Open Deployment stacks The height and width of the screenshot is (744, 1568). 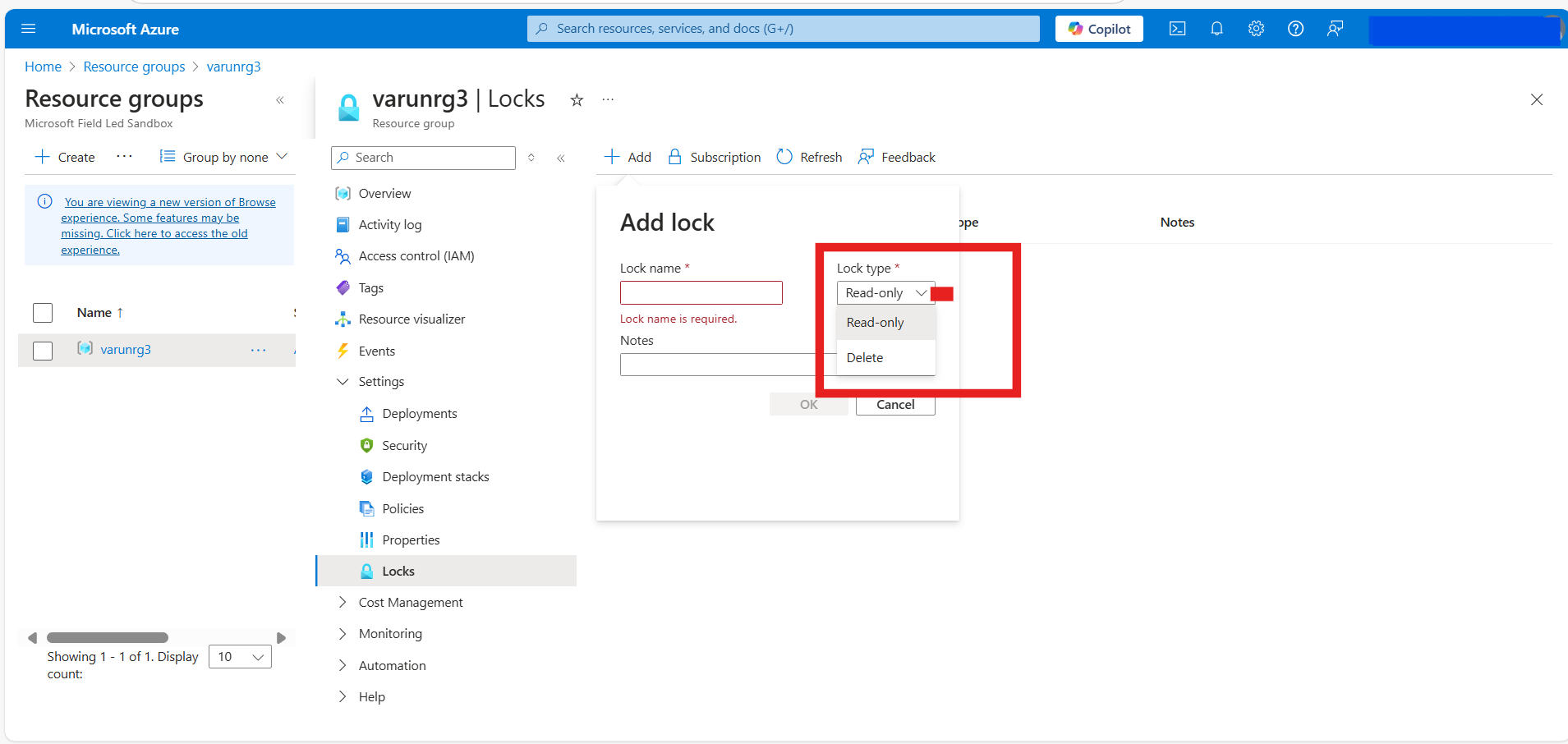pos(435,476)
